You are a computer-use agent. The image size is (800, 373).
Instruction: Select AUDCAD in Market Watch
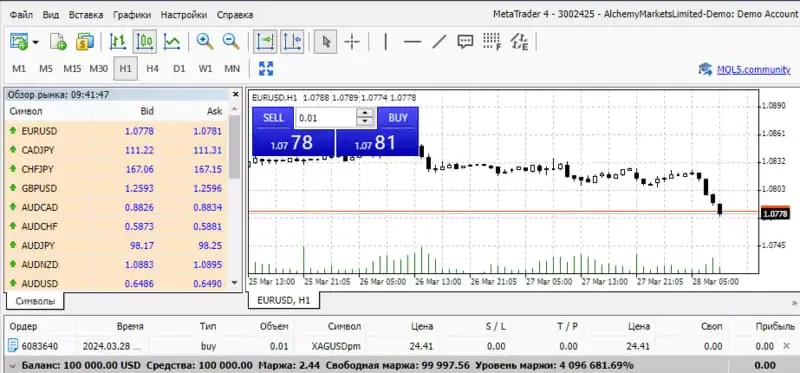pyautogui.click(x=116, y=207)
